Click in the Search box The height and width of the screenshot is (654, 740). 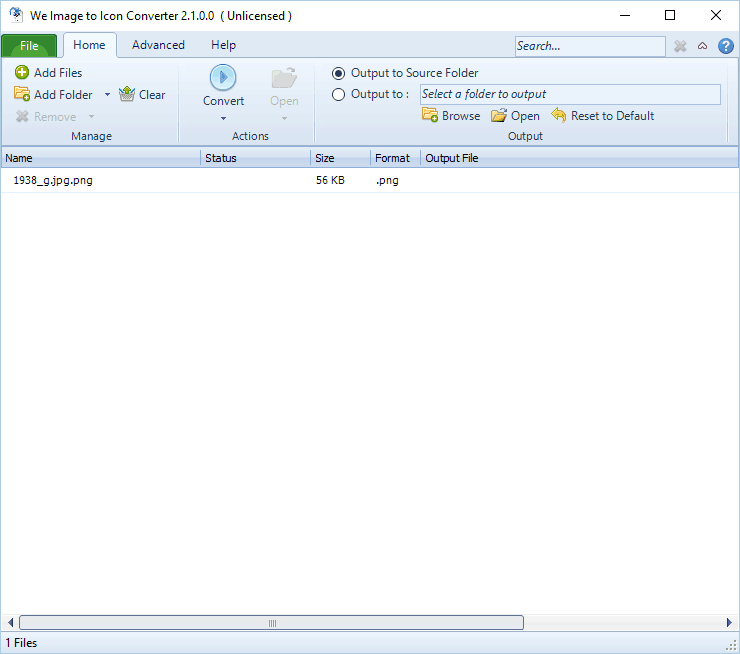[590, 46]
